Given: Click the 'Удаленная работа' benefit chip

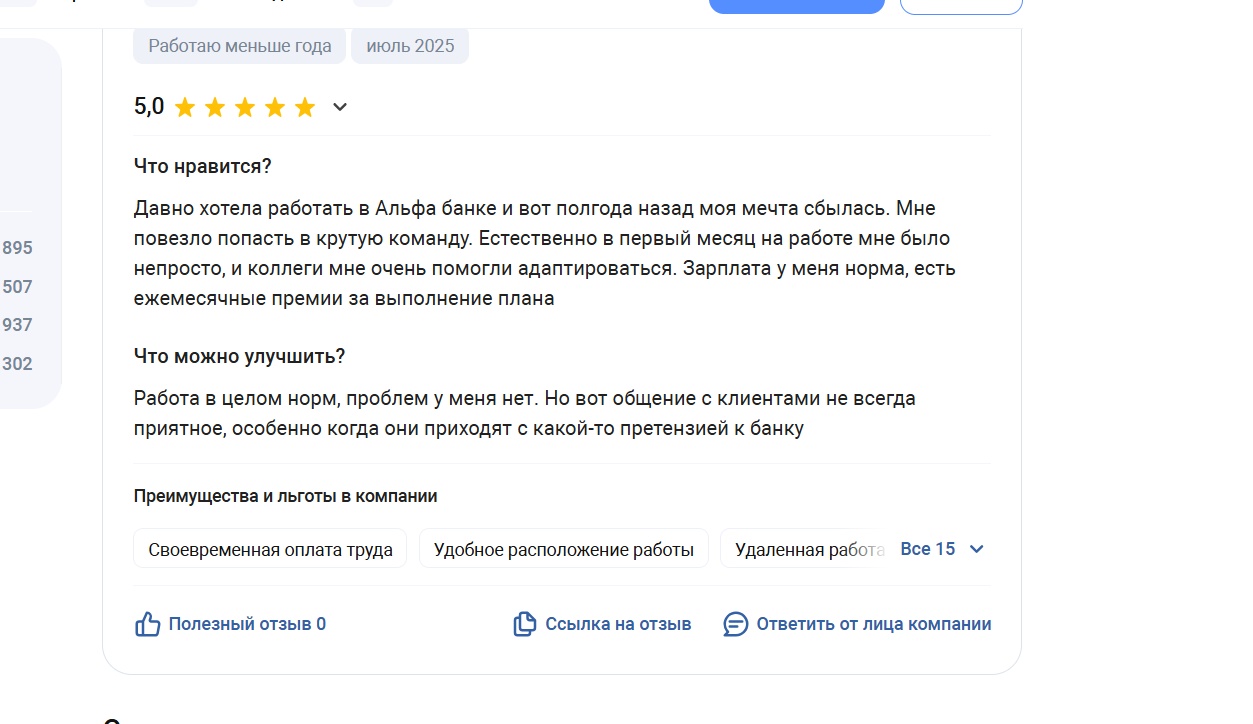Looking at the screenshot, I should 808,549.
